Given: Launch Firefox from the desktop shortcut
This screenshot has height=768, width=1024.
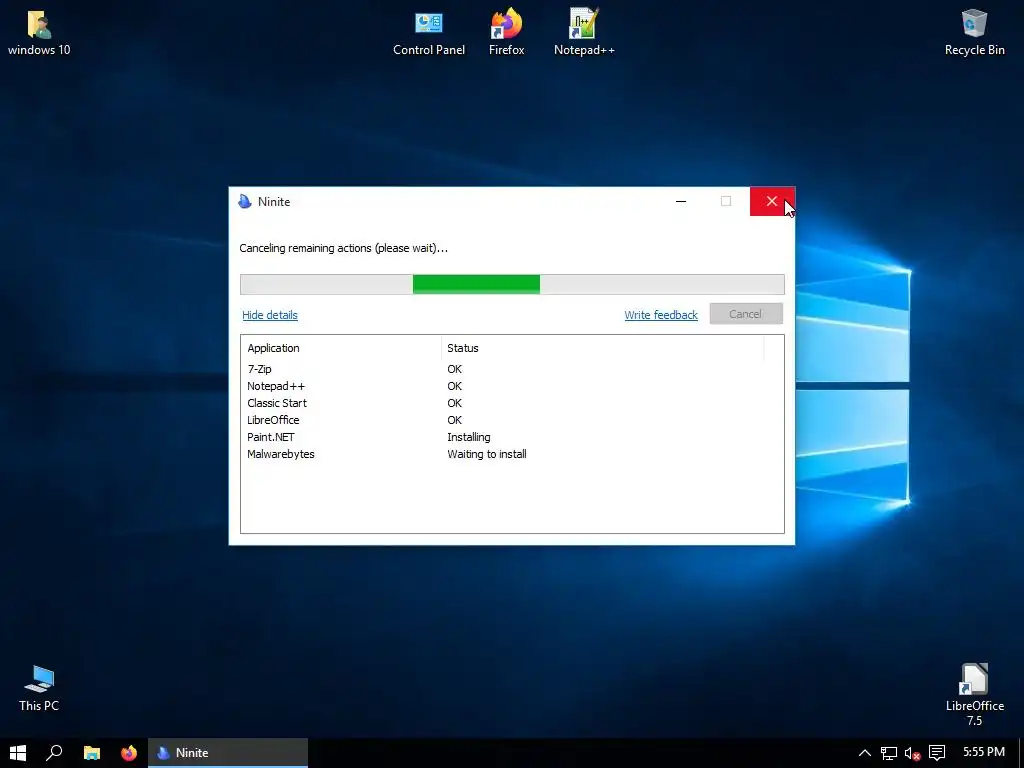Looking at the screenshot, I should click(506, 32).
